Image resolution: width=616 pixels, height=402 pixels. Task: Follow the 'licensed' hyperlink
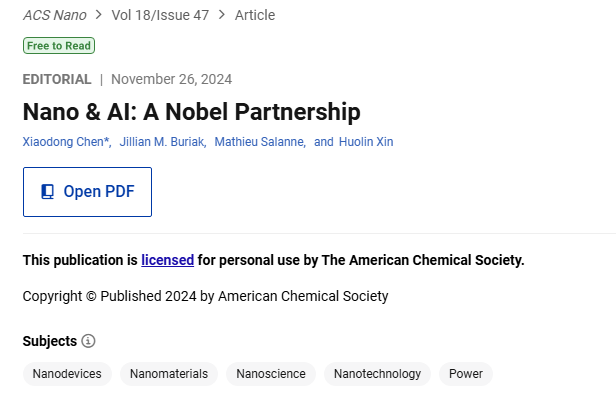point(168,260)
